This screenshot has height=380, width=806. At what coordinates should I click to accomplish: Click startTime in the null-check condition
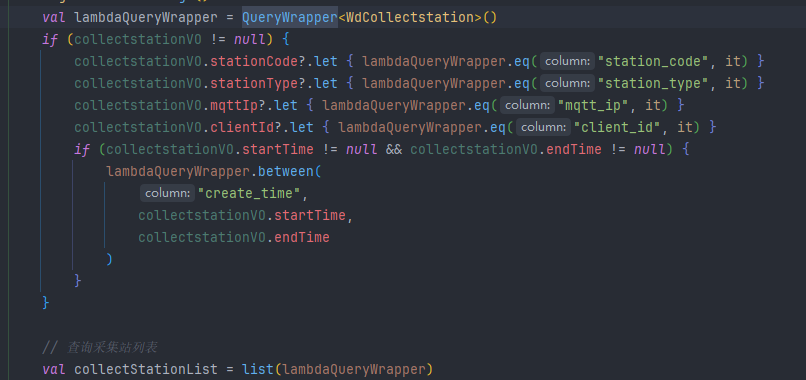click(278, 150)
